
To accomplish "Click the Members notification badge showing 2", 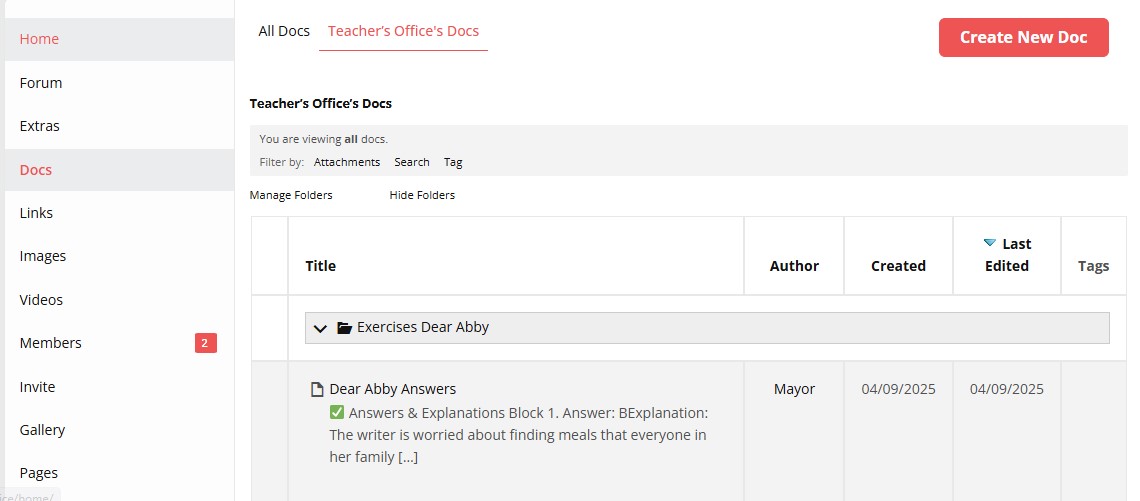I will tap(205, 344).
